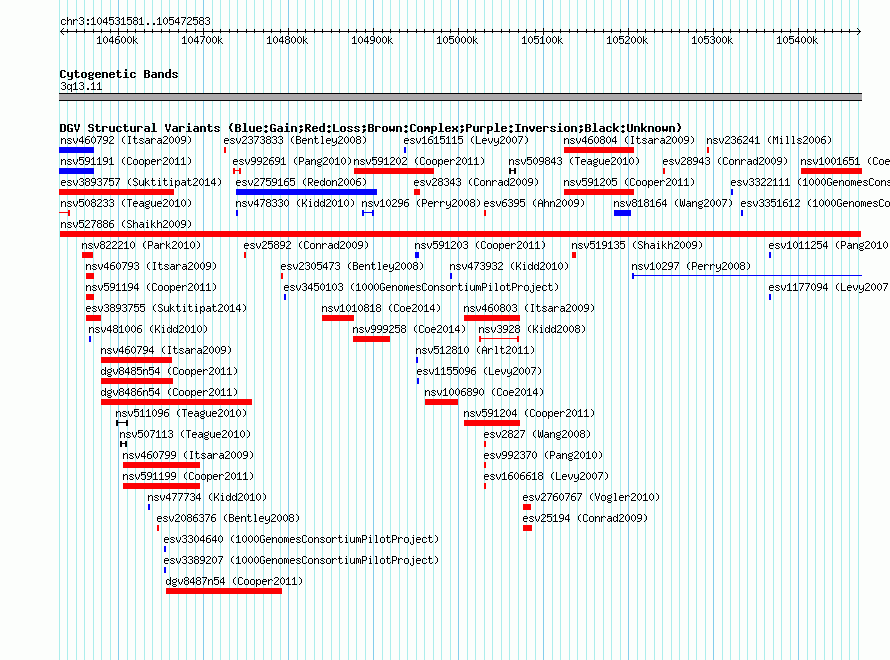Click esv28343 (Conrad2009) label
This screenshot has height=660, width=890.
(476, 182)
